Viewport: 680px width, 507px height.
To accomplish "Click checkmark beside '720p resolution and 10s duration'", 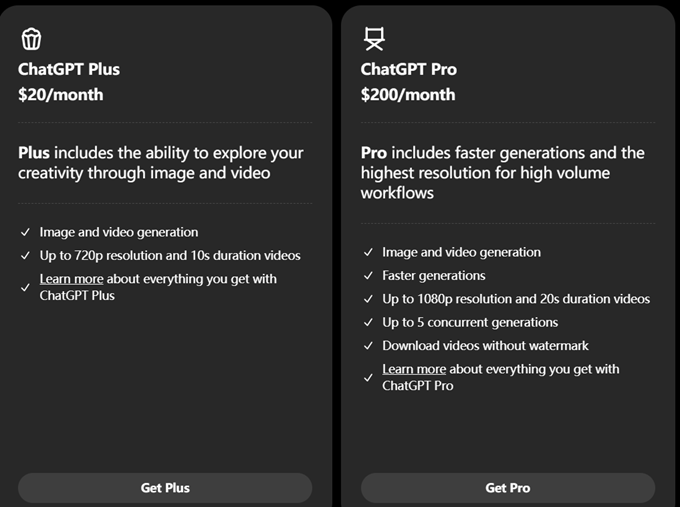I will pyautogui.click(x=25, y=255).
